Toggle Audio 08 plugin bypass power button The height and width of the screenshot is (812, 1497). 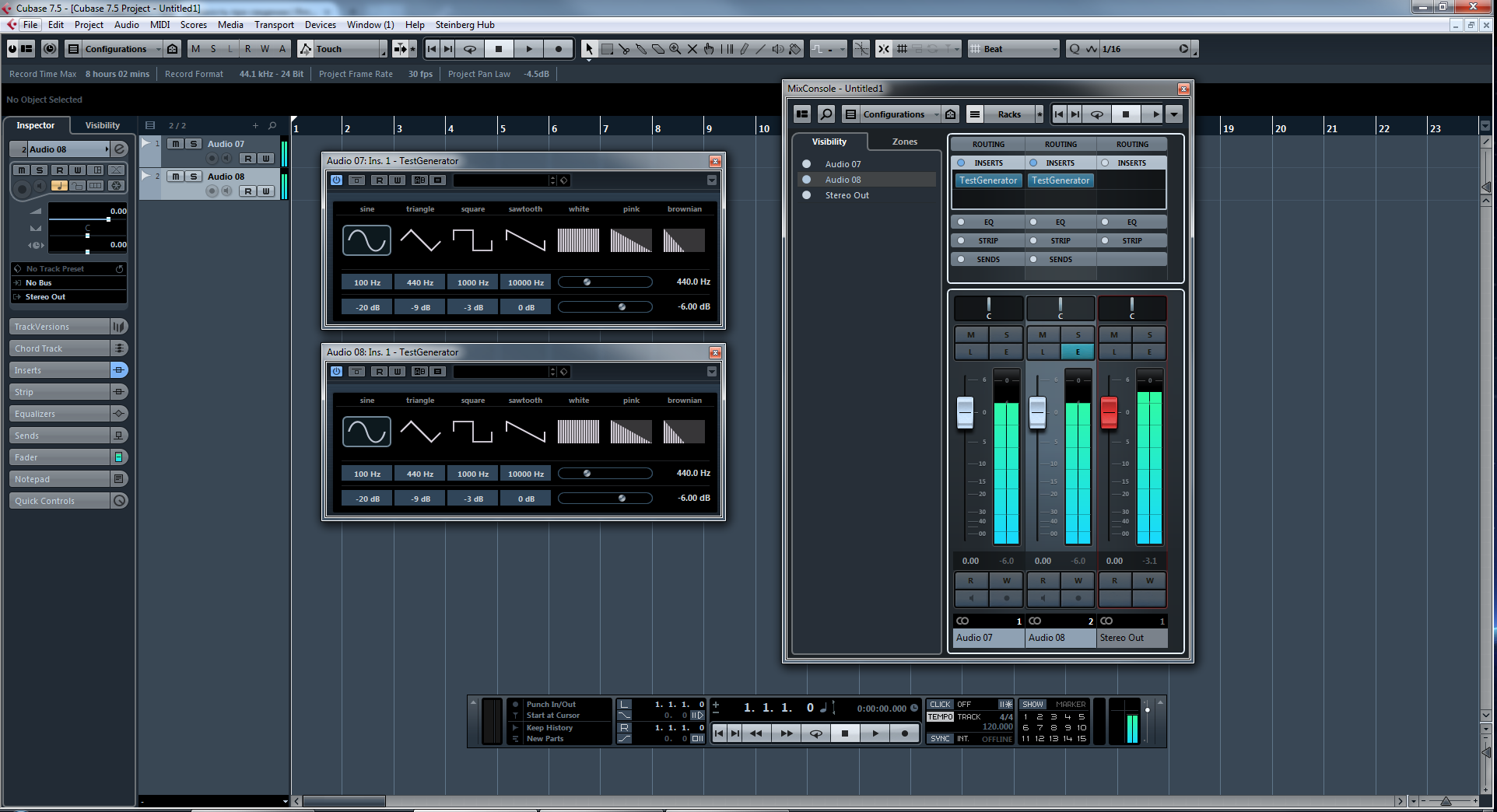(336, 371)
